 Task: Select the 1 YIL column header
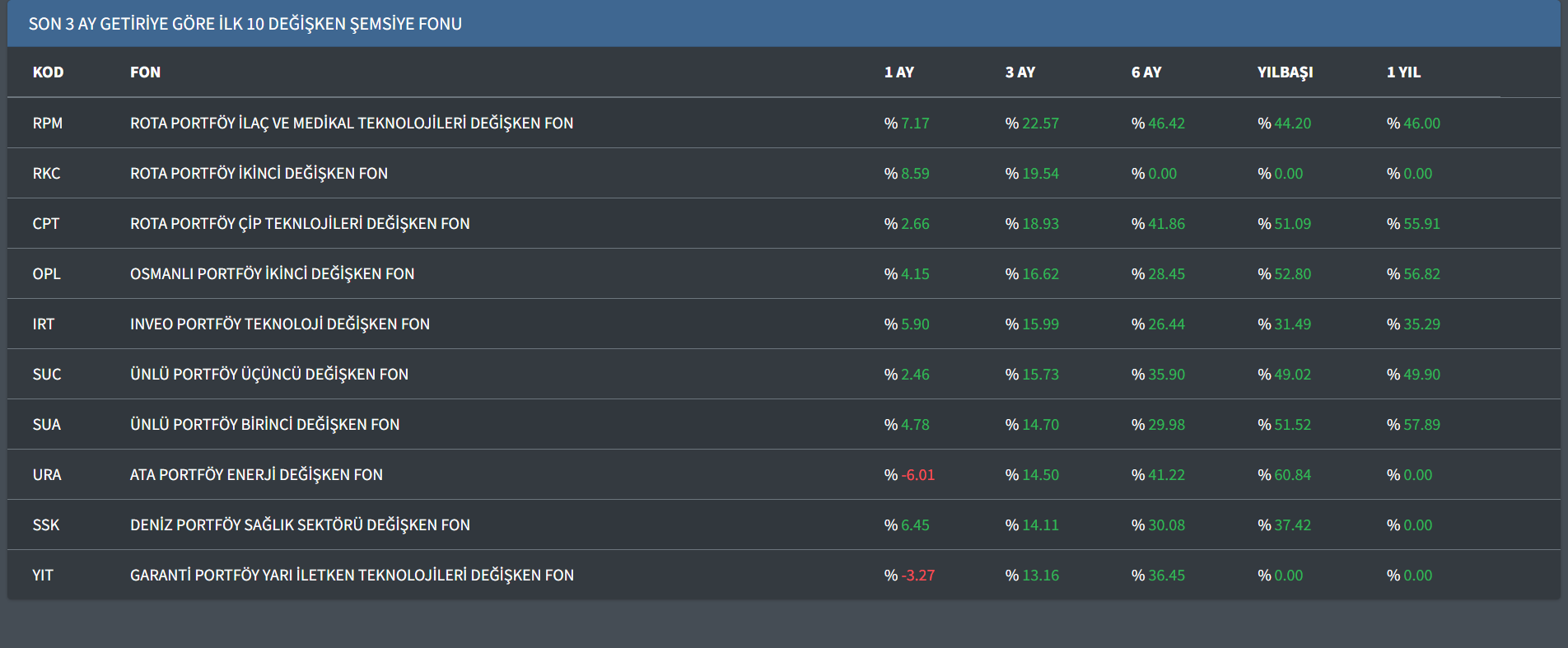coord(1403,72)
